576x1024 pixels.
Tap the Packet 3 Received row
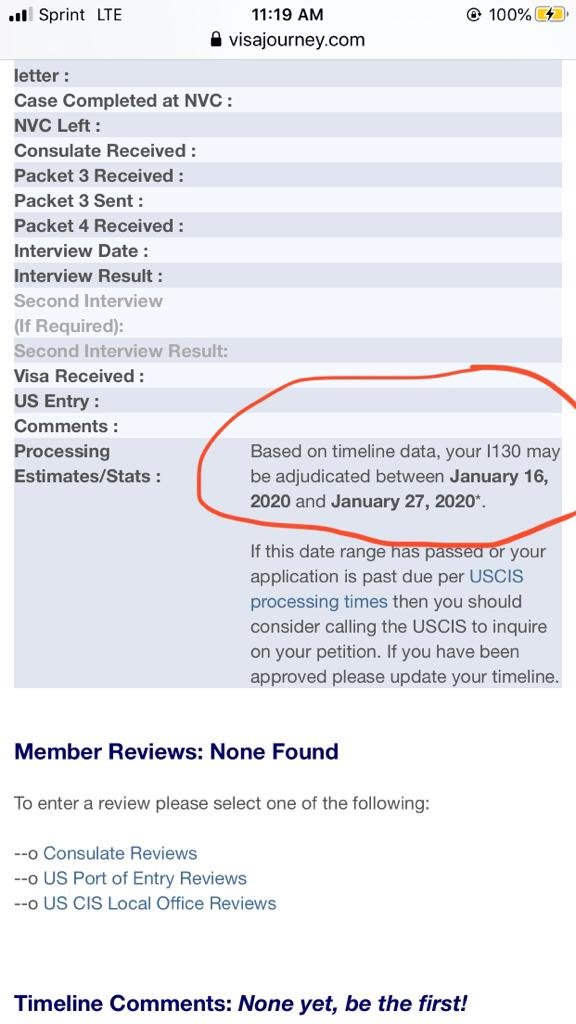287,176
